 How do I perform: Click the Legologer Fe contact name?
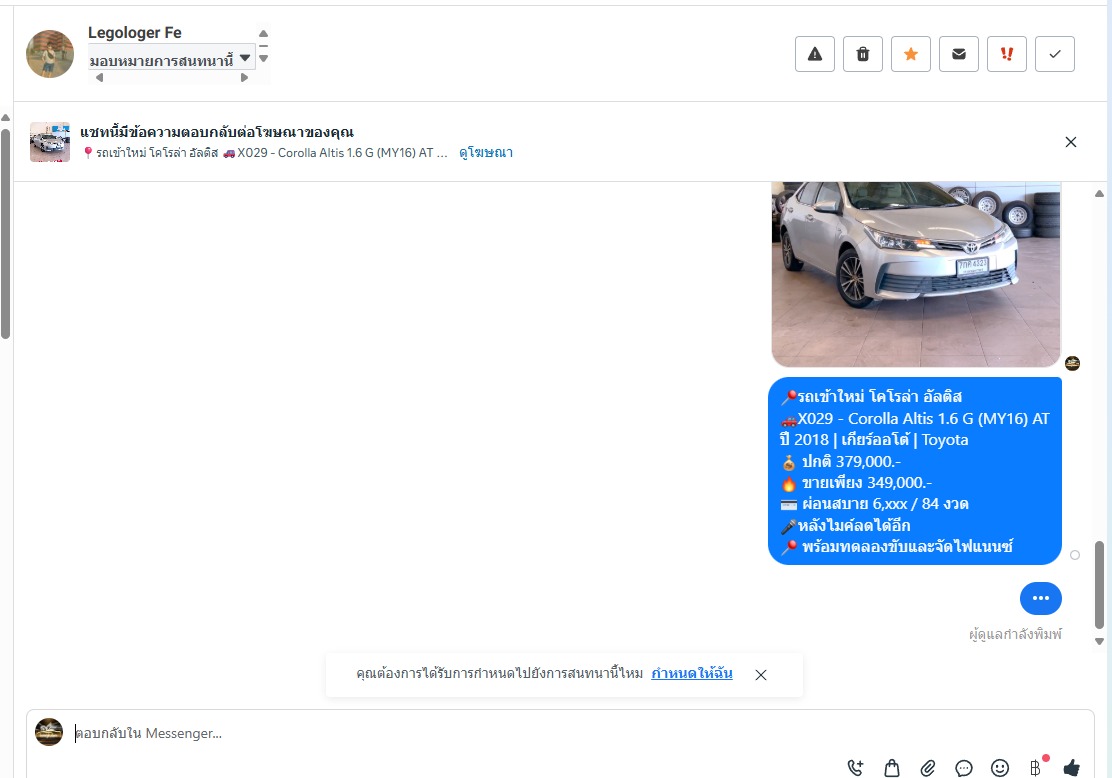[x=135, y=33]
